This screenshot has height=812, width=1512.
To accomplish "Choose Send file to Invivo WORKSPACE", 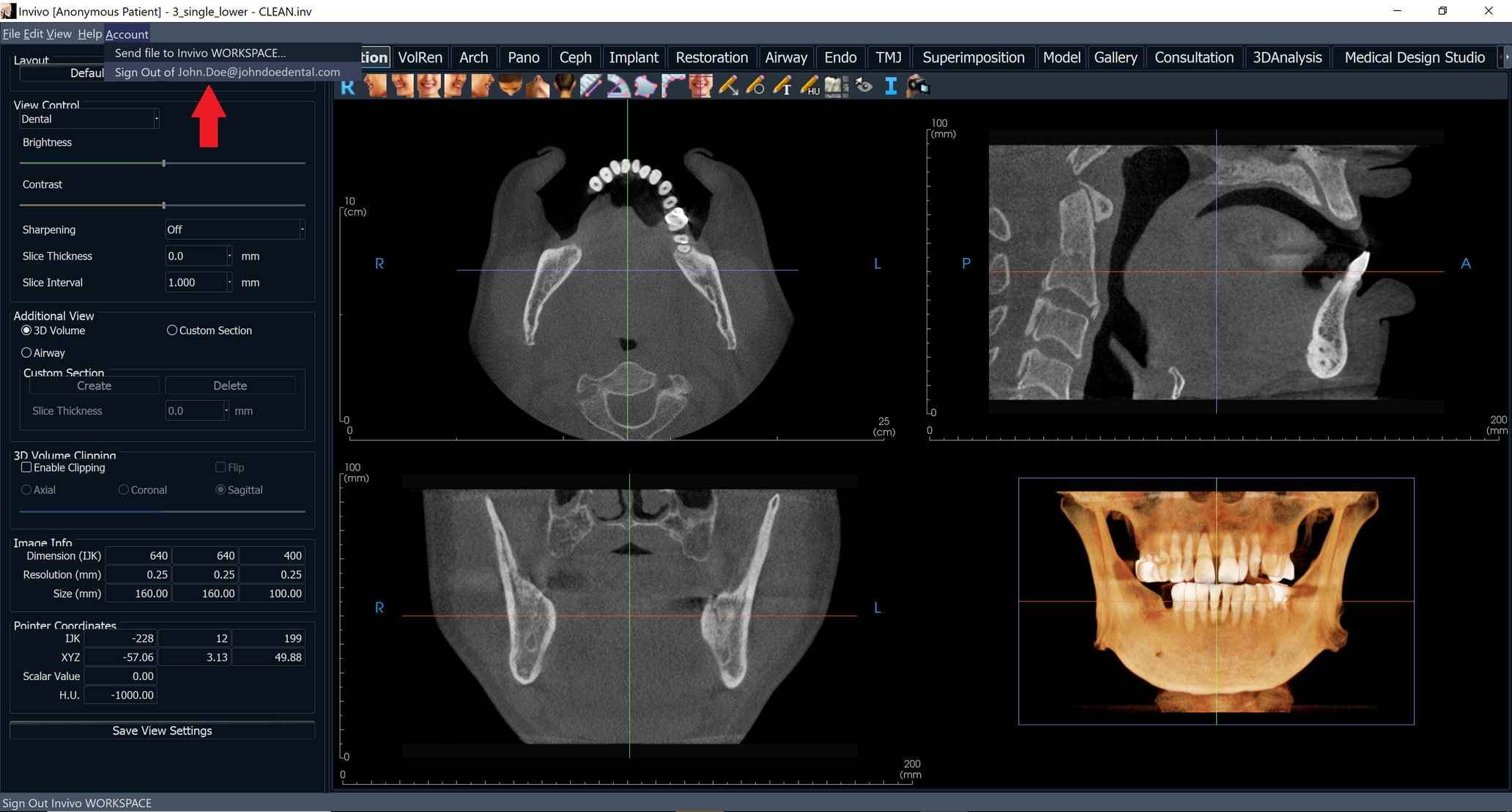I will click(x=200, y=53).
